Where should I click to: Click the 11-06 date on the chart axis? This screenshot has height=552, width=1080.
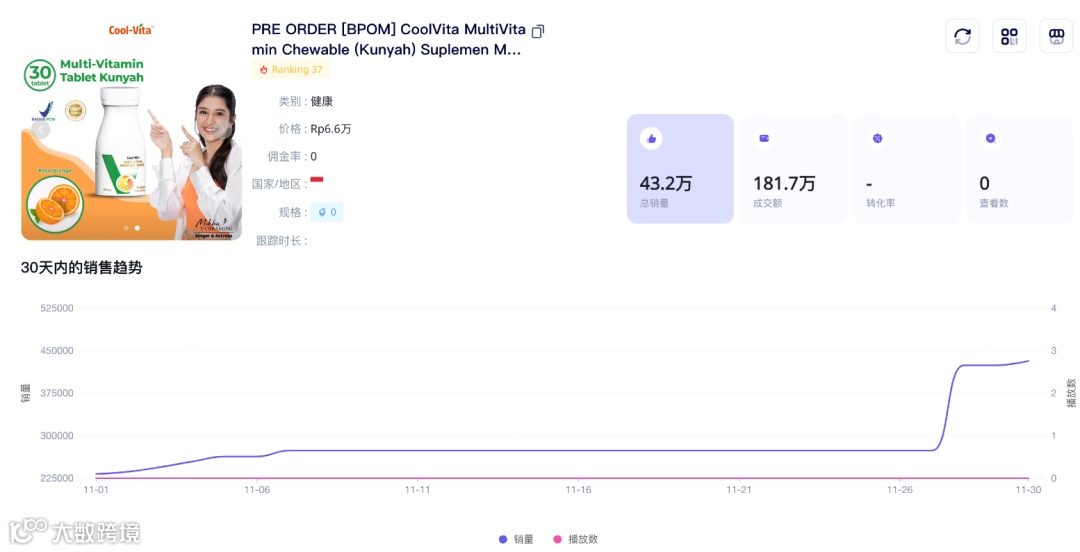point(257,490)
